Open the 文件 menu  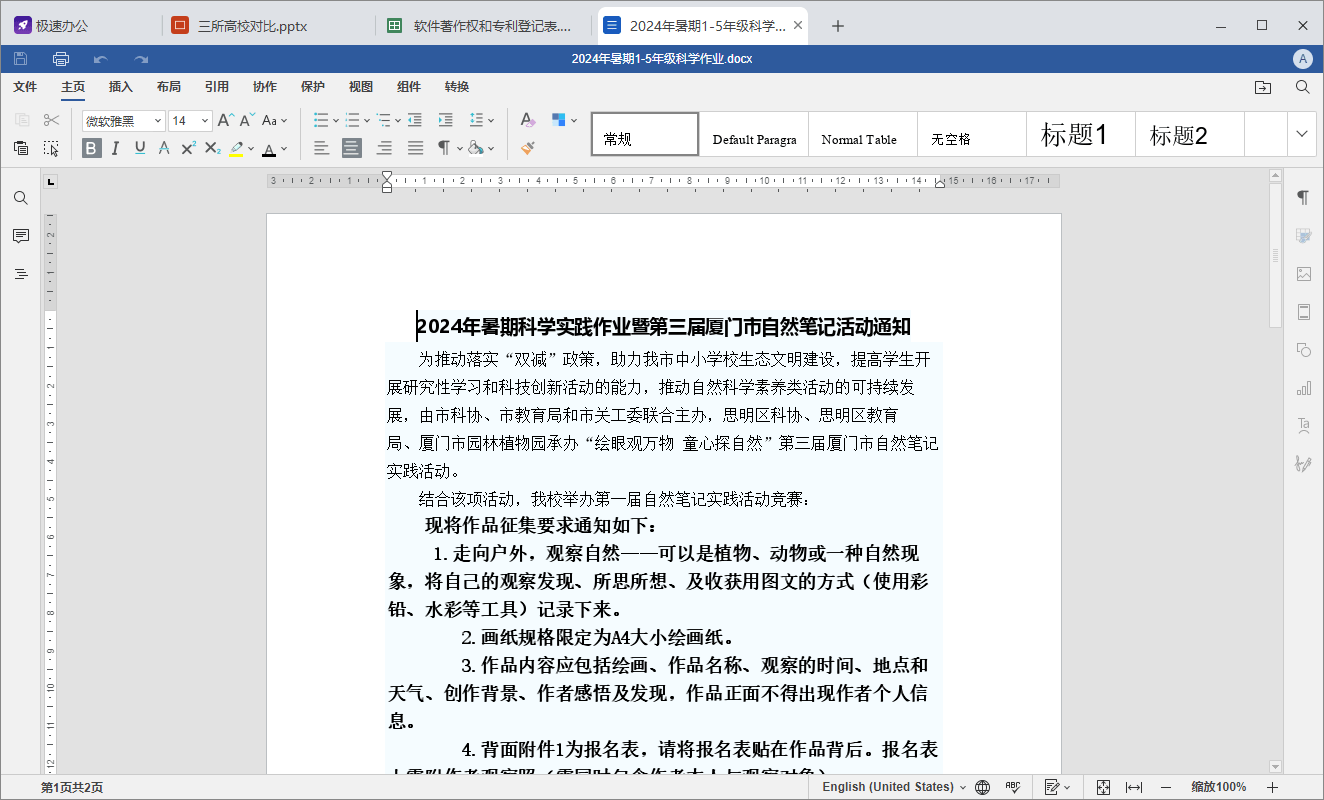pyautogui.click(x=25, y=87)
